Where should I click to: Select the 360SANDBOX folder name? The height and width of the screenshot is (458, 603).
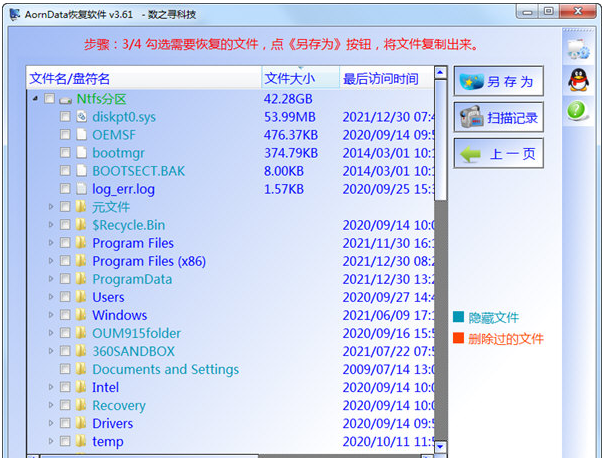point(133,351)
